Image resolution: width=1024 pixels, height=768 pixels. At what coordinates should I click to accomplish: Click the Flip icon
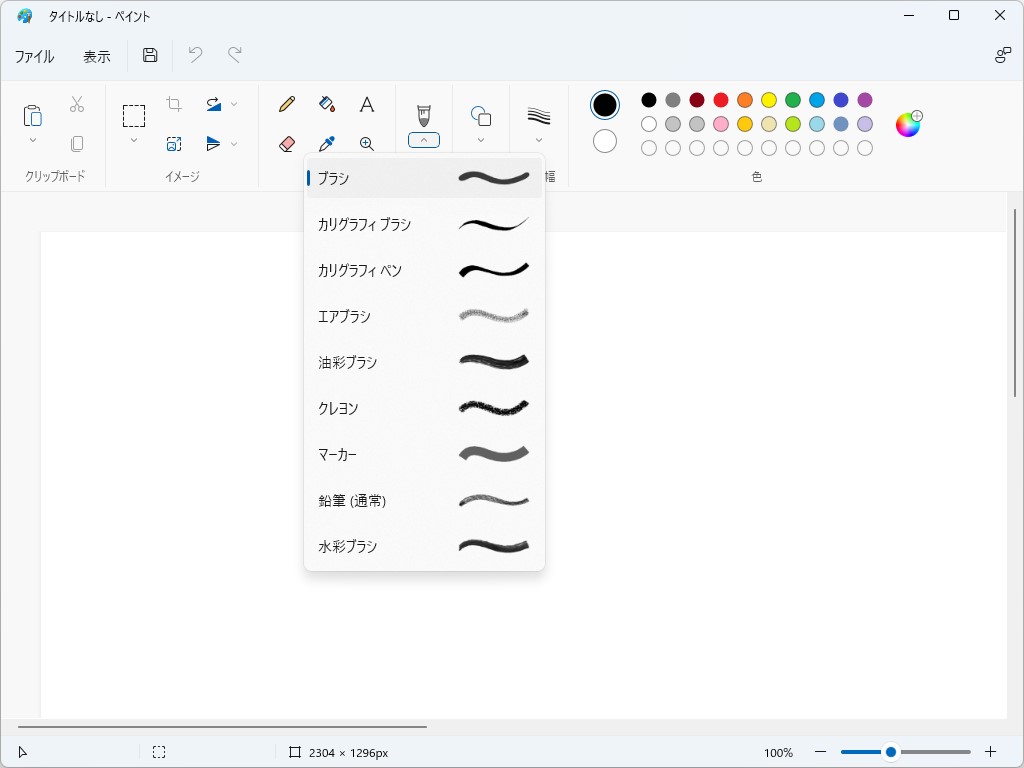pos(214,144)
